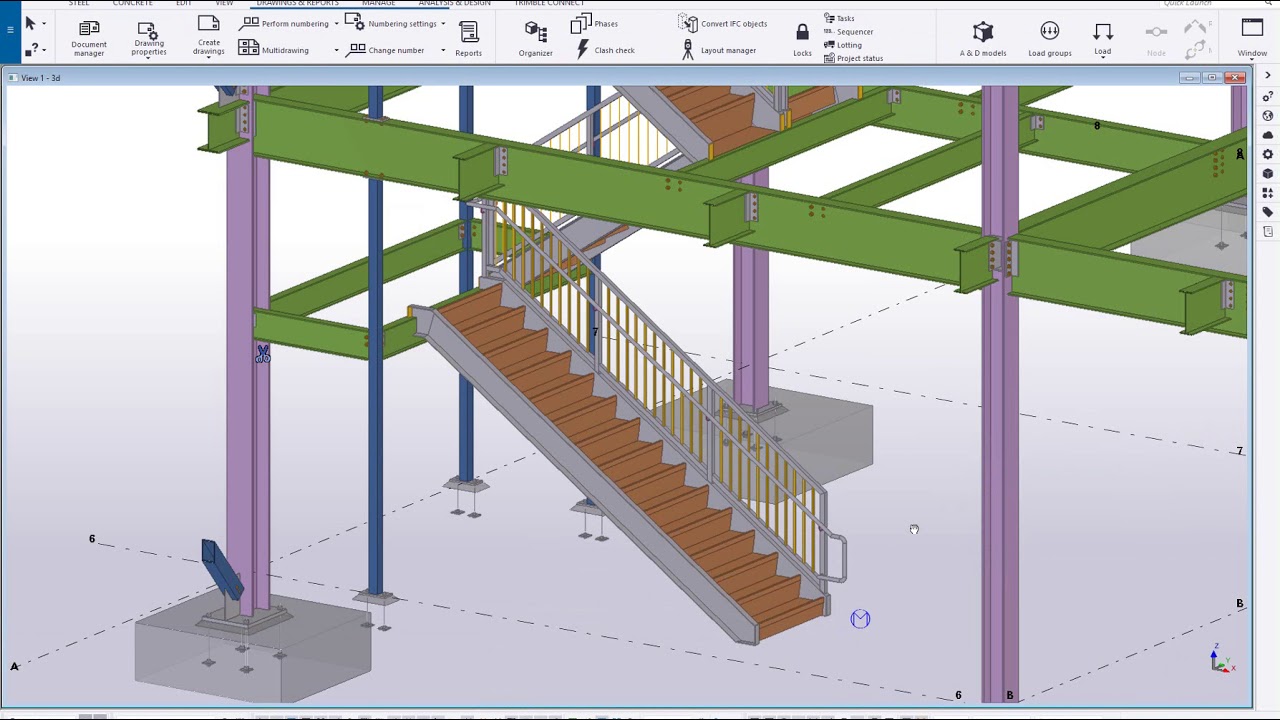Expand the Numbering settings dropdown arrow
1280x720 pixels.
(443, 24)
